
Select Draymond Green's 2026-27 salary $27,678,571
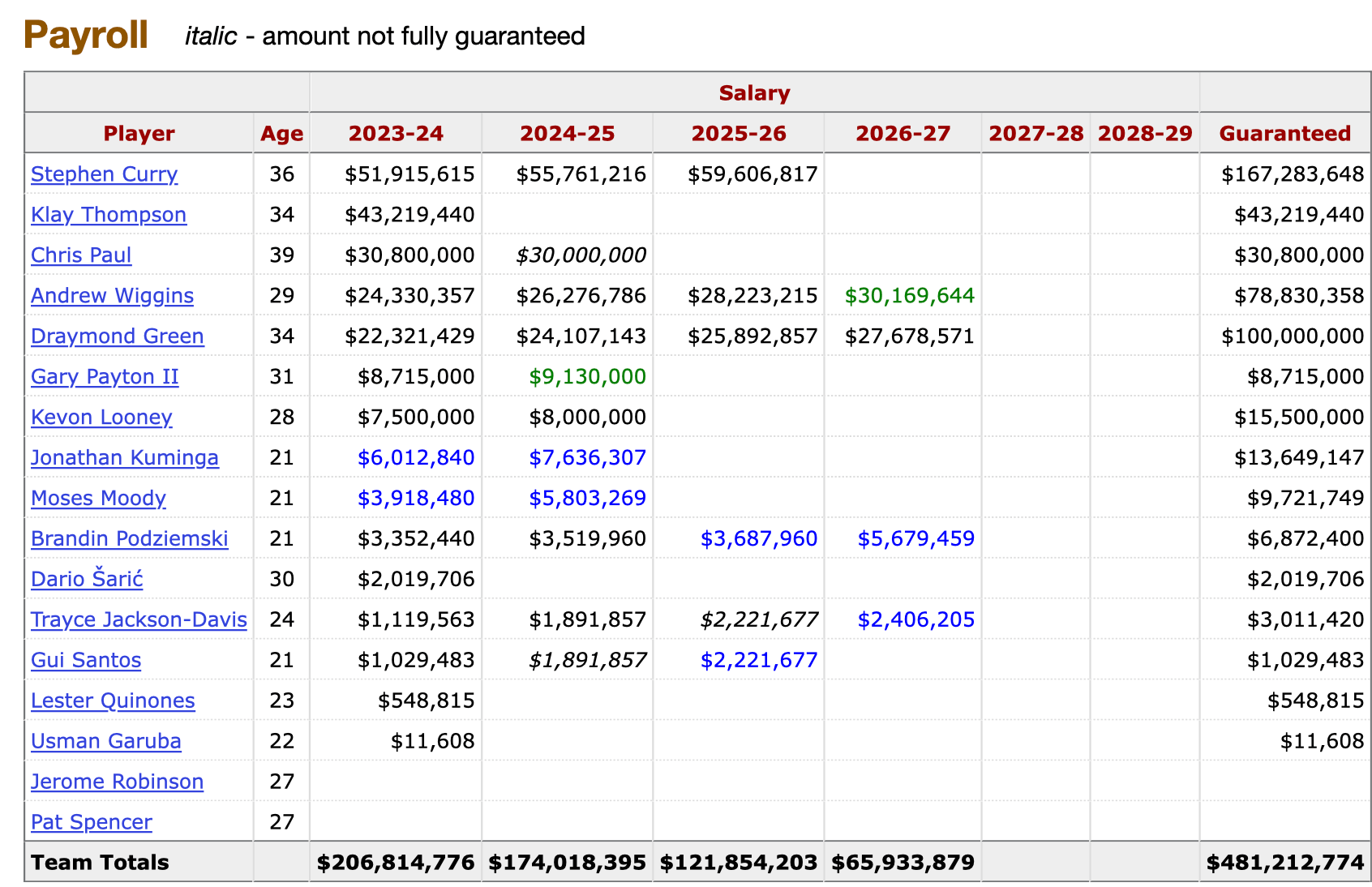point(909,336)
